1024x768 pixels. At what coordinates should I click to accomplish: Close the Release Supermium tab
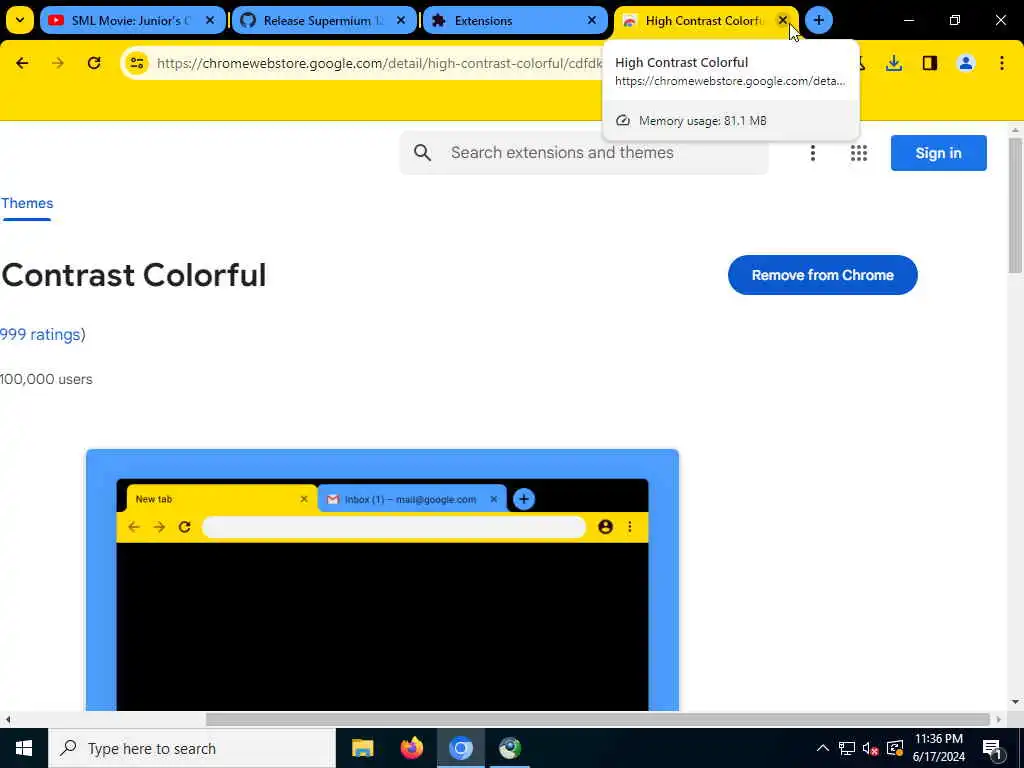(401, 20)
